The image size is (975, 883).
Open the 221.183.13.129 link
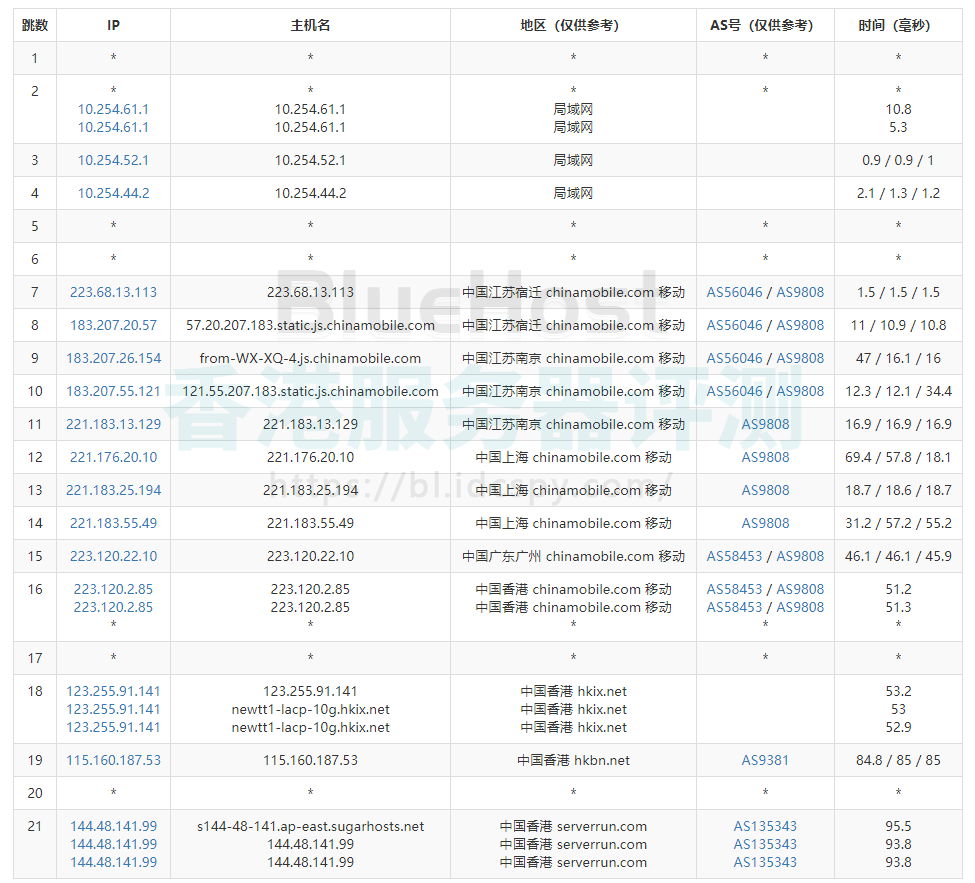tap(113, 424)
